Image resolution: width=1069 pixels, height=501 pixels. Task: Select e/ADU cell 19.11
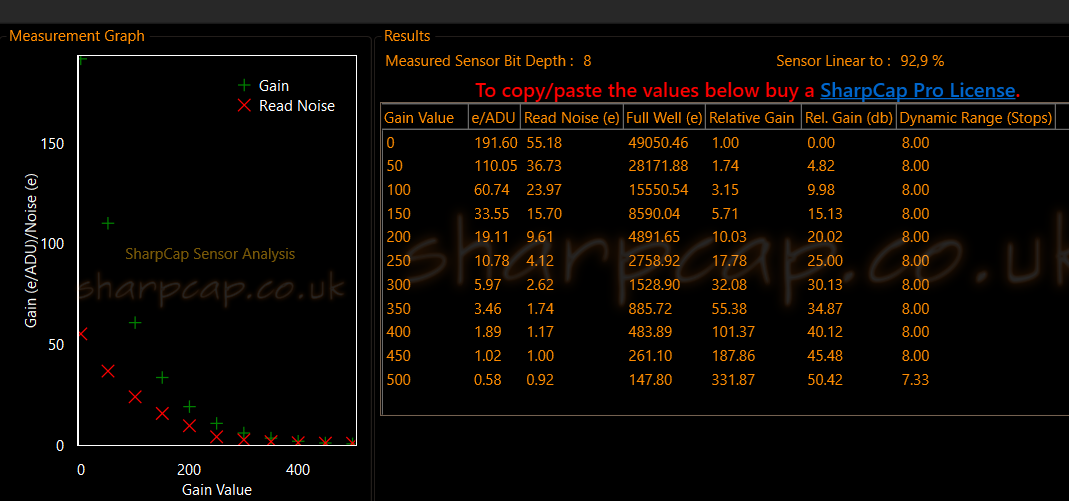pyautogui.click(x=491, y=237)
